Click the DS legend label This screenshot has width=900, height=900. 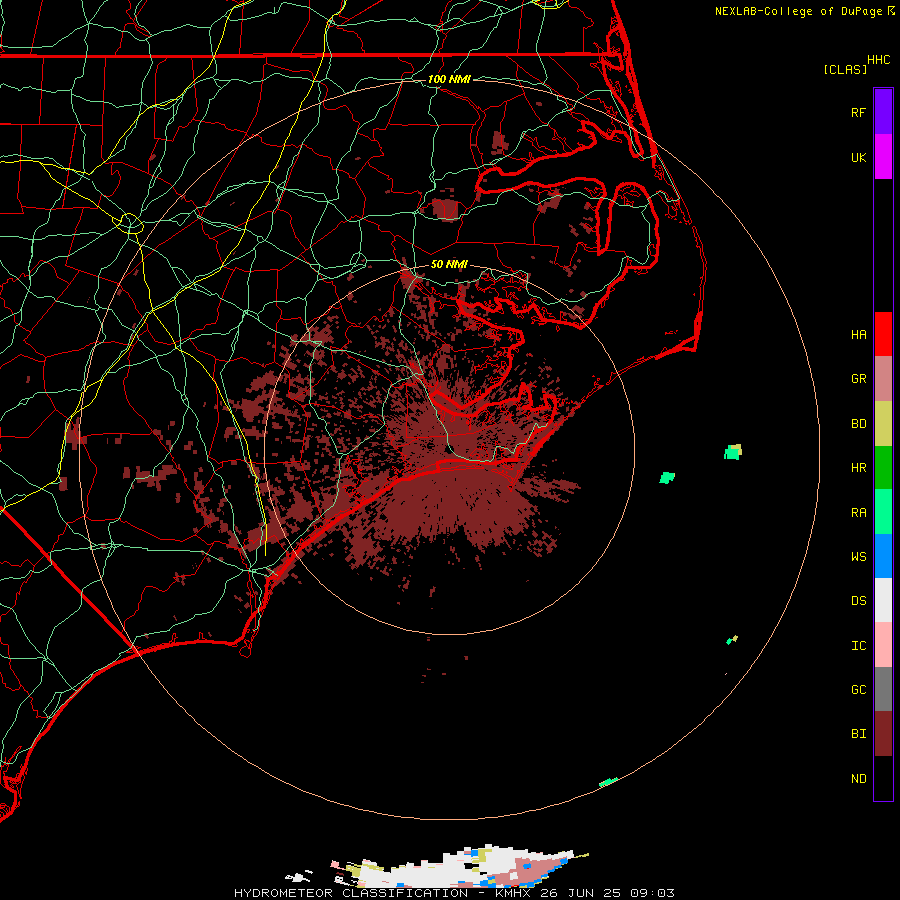858,601
